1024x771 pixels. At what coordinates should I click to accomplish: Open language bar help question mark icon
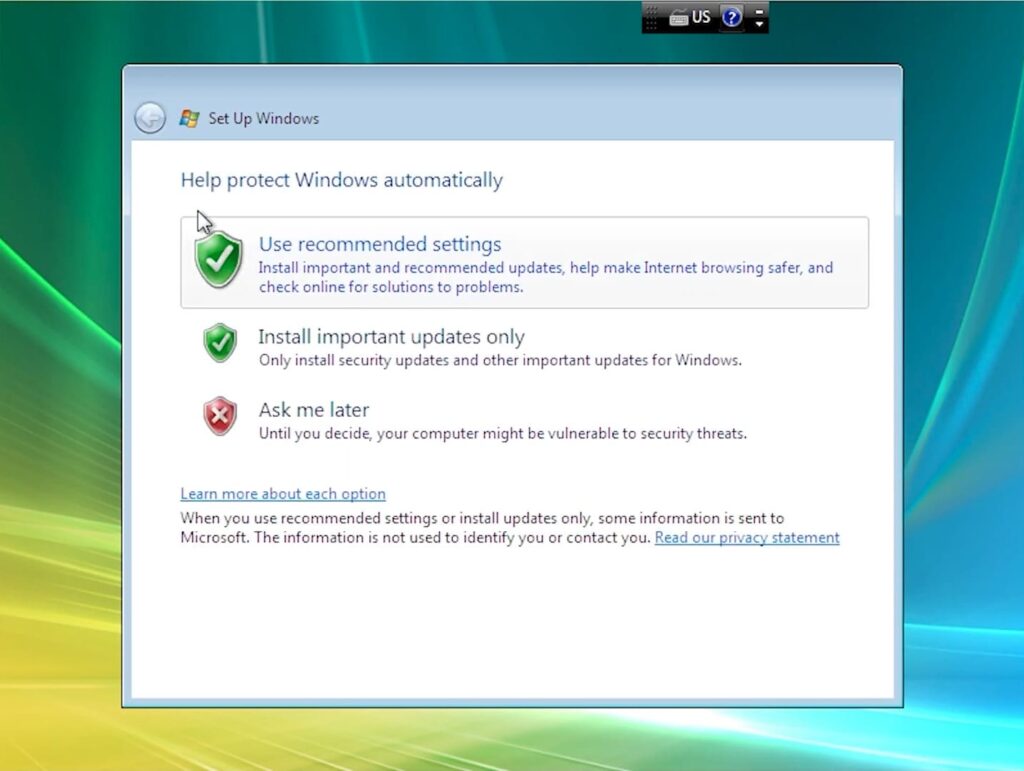point(732,17)
